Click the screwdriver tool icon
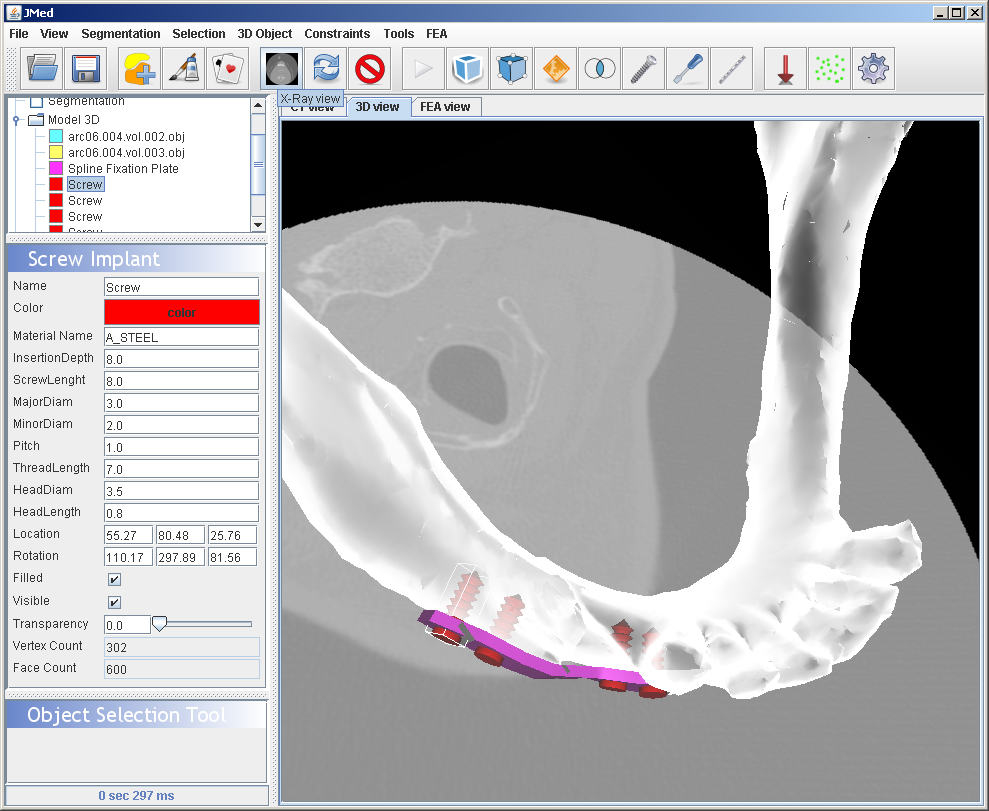 click(688, 69)
